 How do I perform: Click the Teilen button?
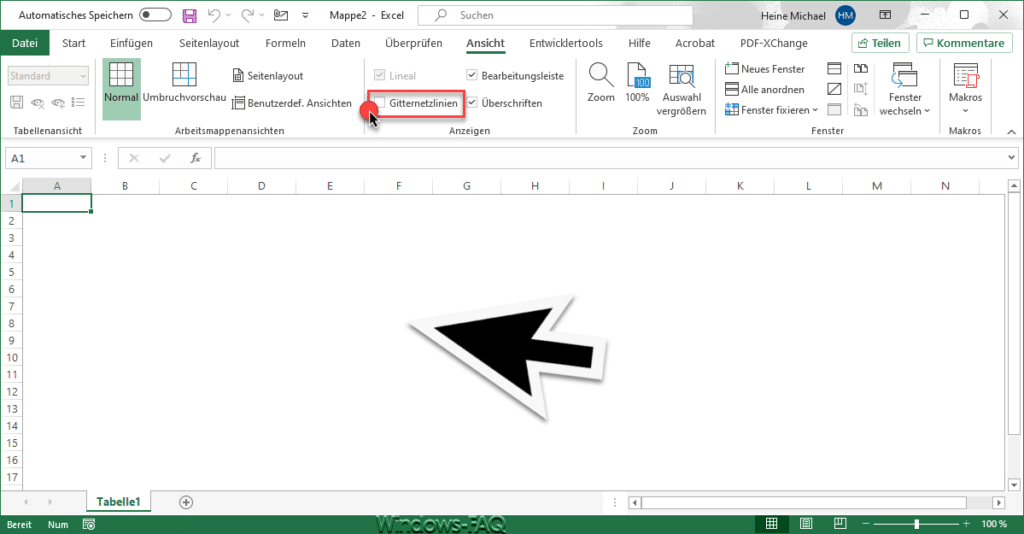[x=880, y=43]
